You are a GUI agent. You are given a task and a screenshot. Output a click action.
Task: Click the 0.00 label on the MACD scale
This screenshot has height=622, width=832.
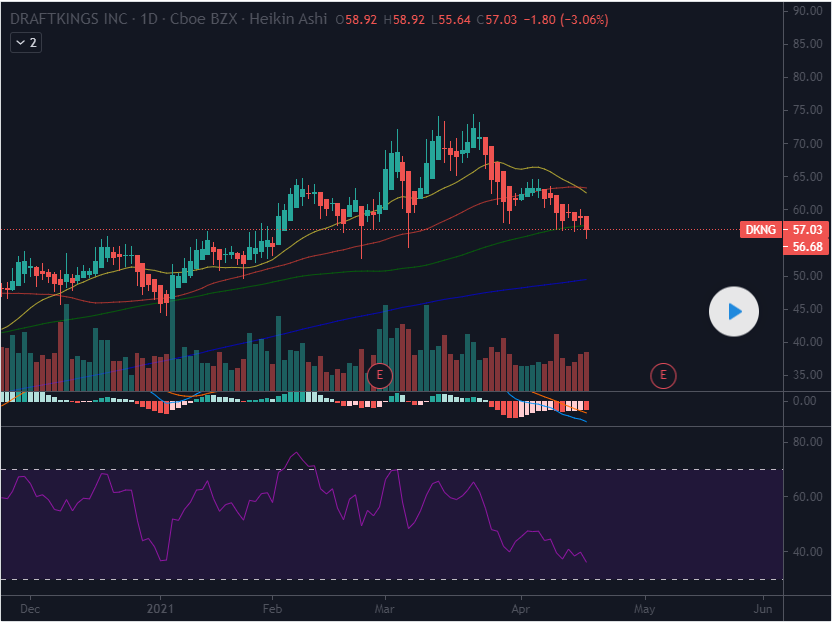(803, 401)
